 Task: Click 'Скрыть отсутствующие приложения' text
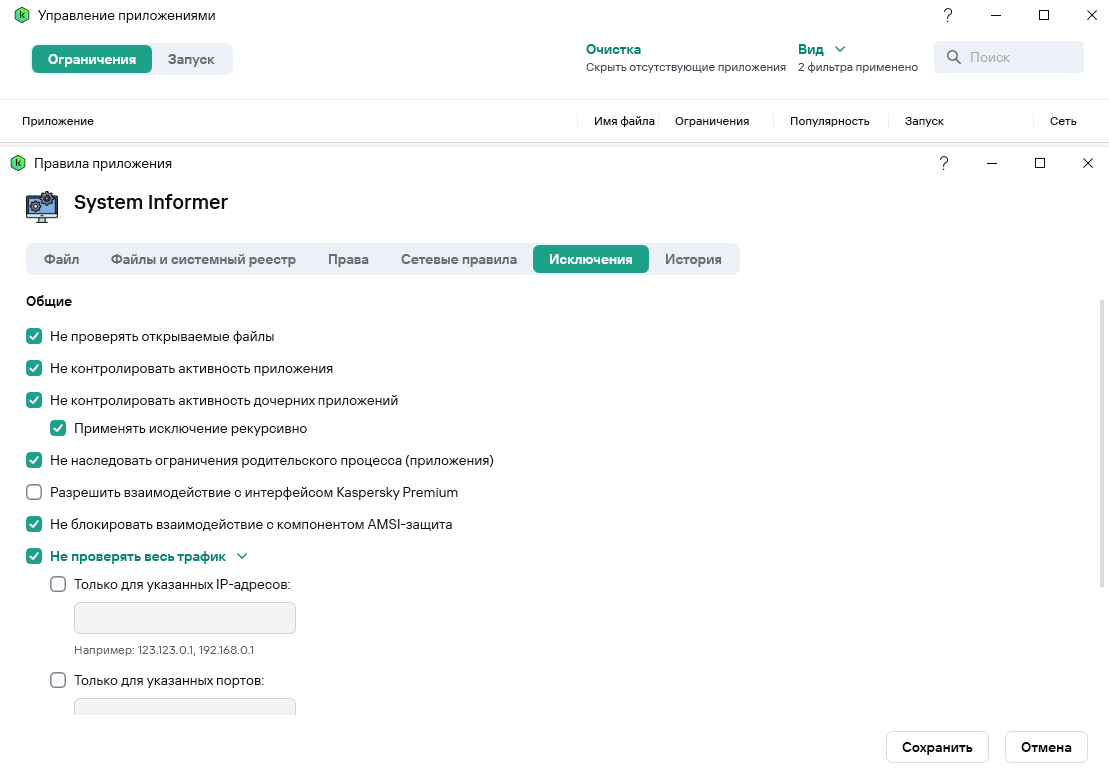tap(685, 67)
